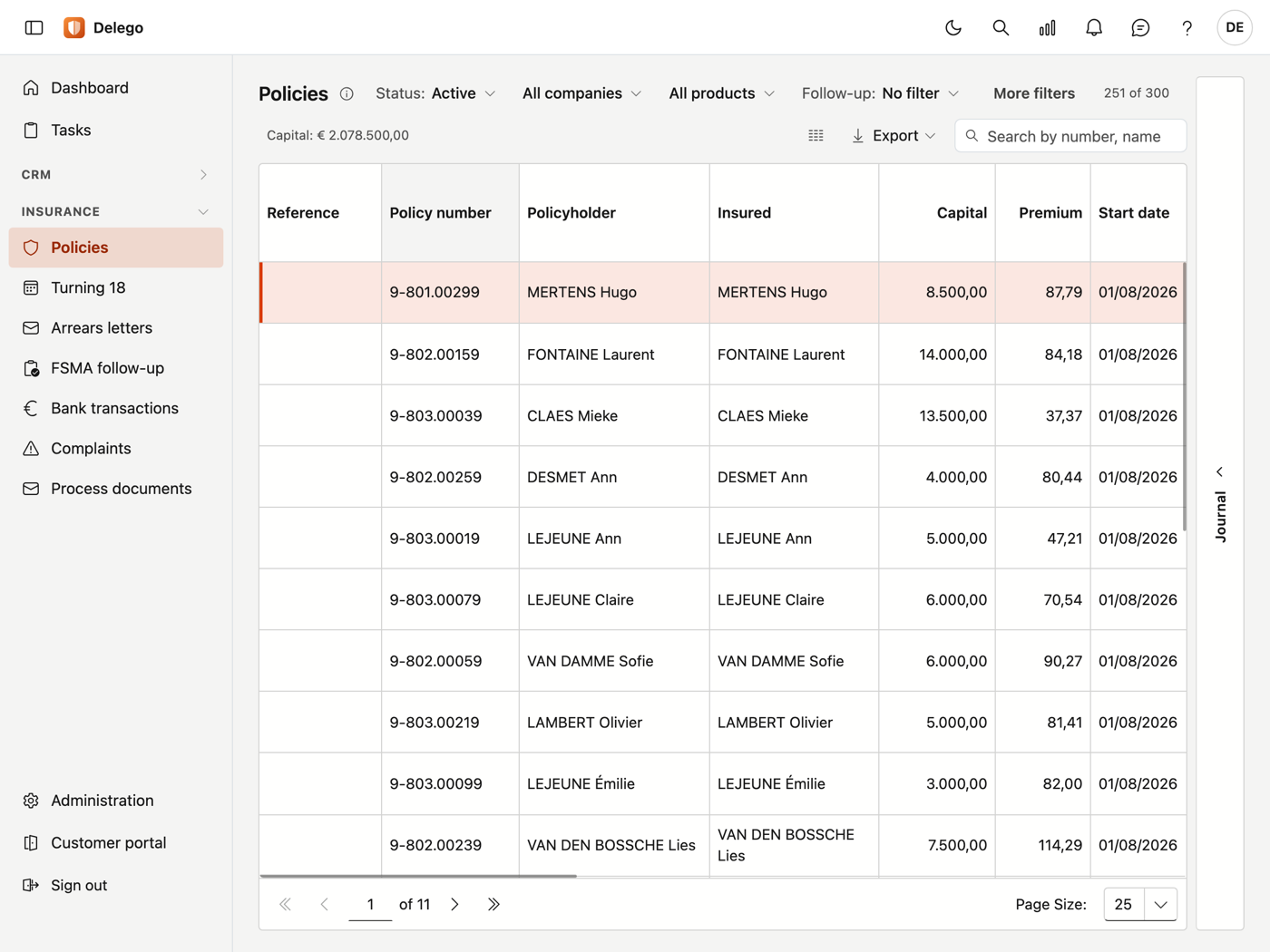Go to previous page arrow
Screen dimensions: 1270x952
click(x=325, y=904)
